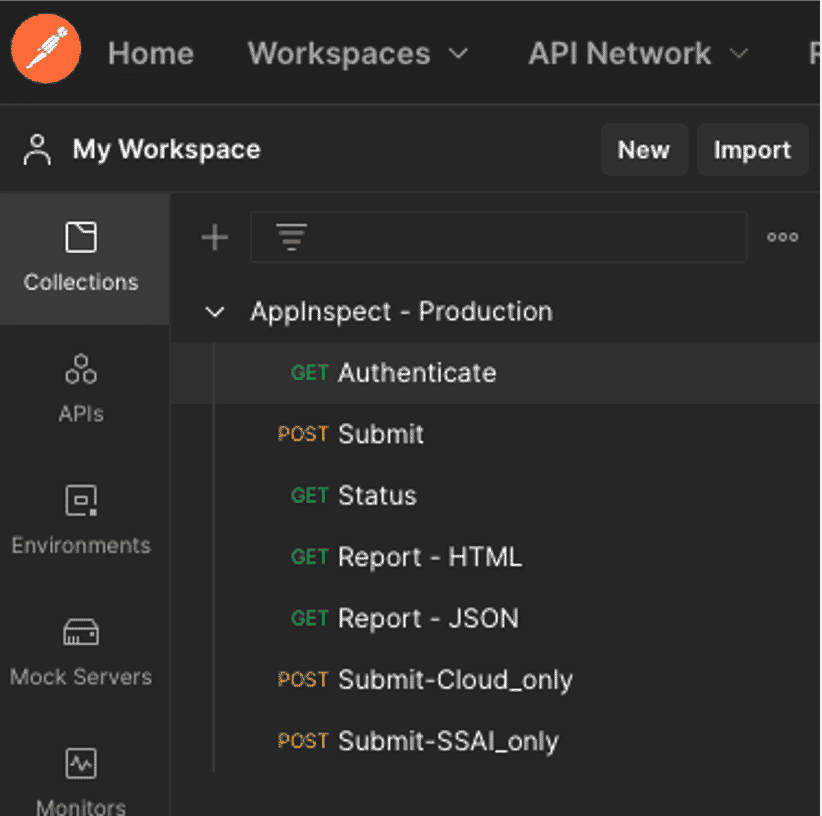Open the GET Report - JSON request

coord(495,618)
